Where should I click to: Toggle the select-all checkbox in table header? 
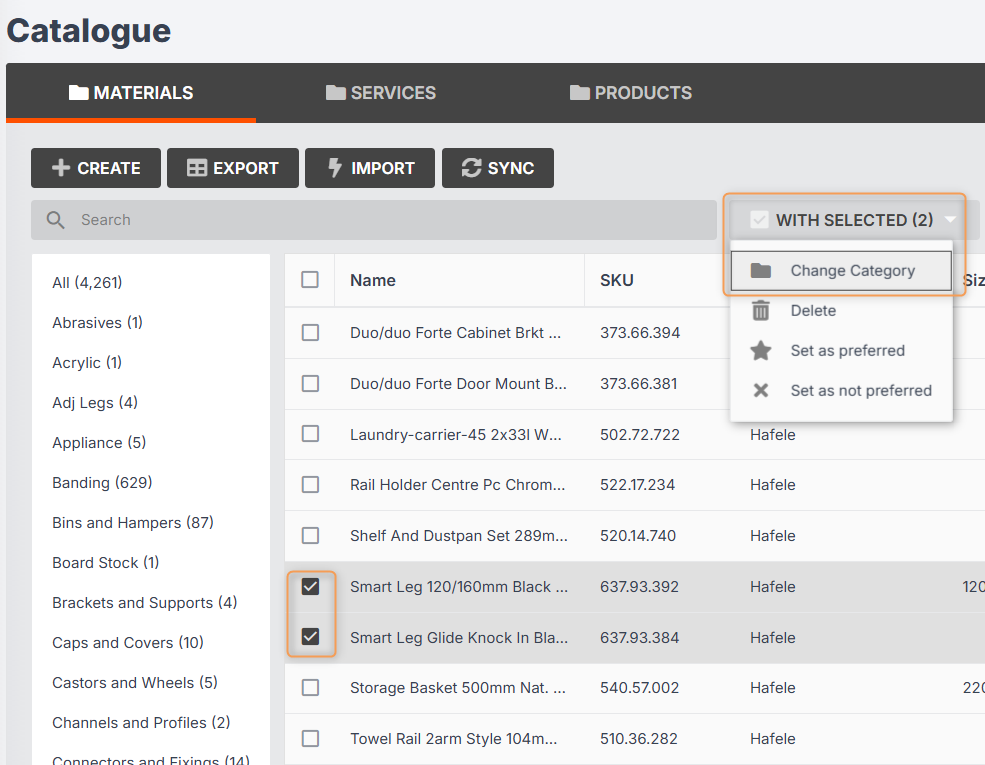310,280
